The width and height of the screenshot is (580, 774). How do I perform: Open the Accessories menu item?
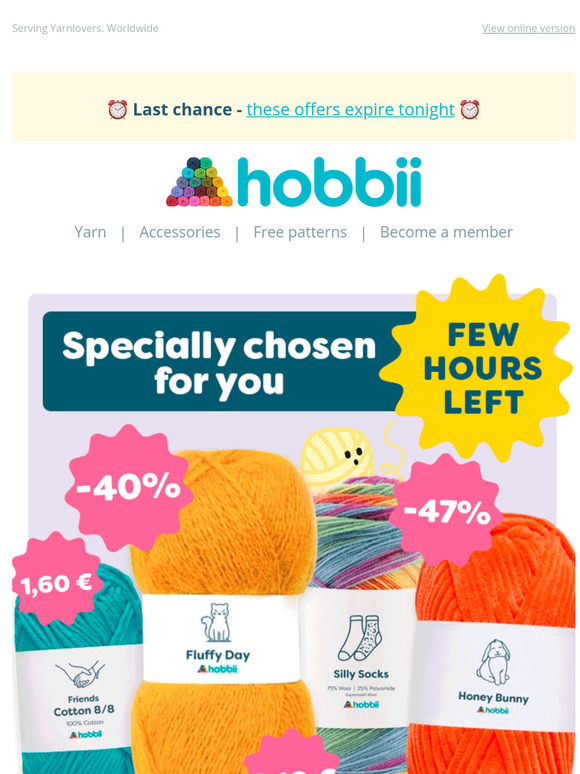point(180,232)
